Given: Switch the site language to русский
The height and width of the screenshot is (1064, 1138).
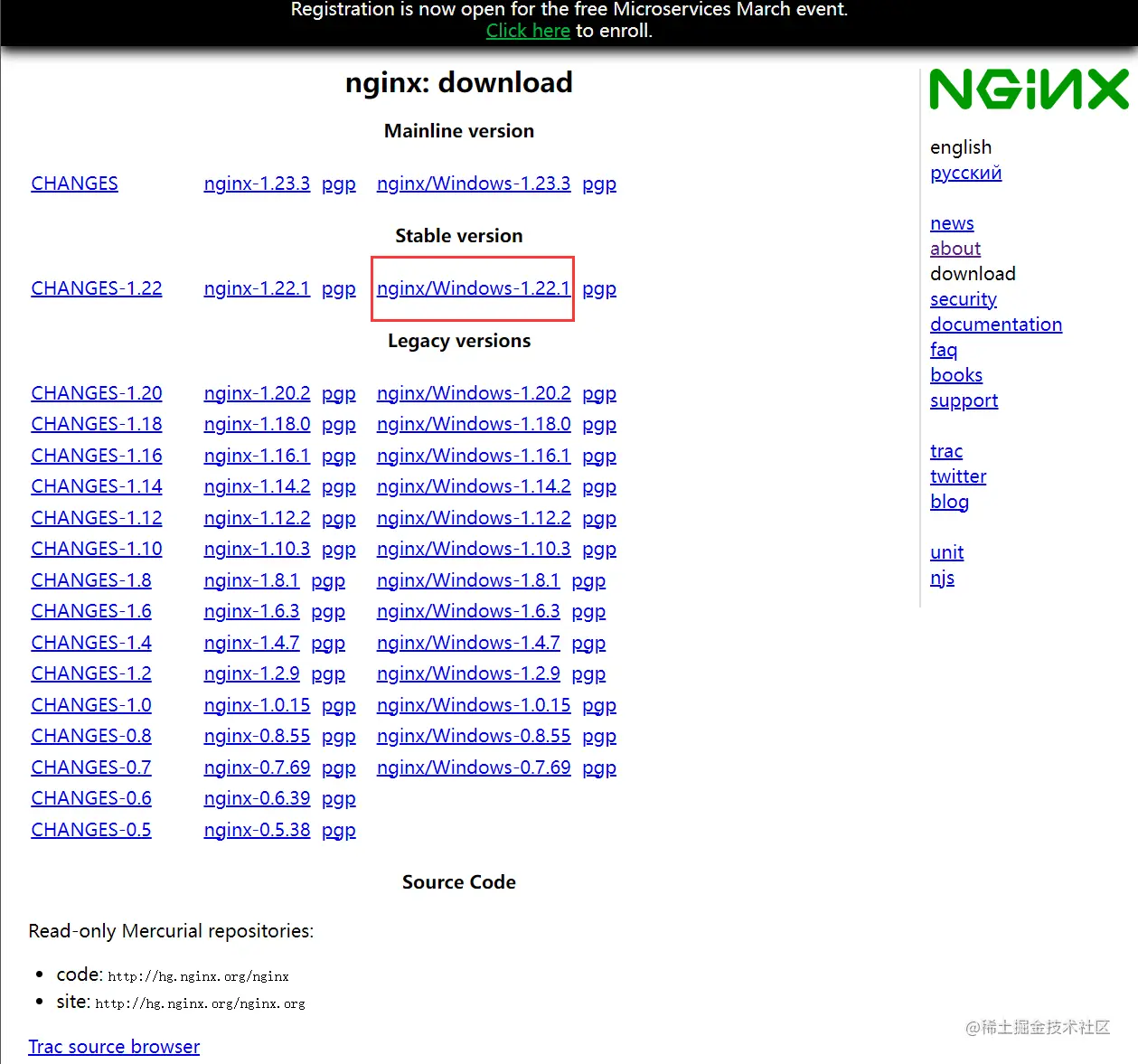Looking at the screenshot, I should (965, 173).
